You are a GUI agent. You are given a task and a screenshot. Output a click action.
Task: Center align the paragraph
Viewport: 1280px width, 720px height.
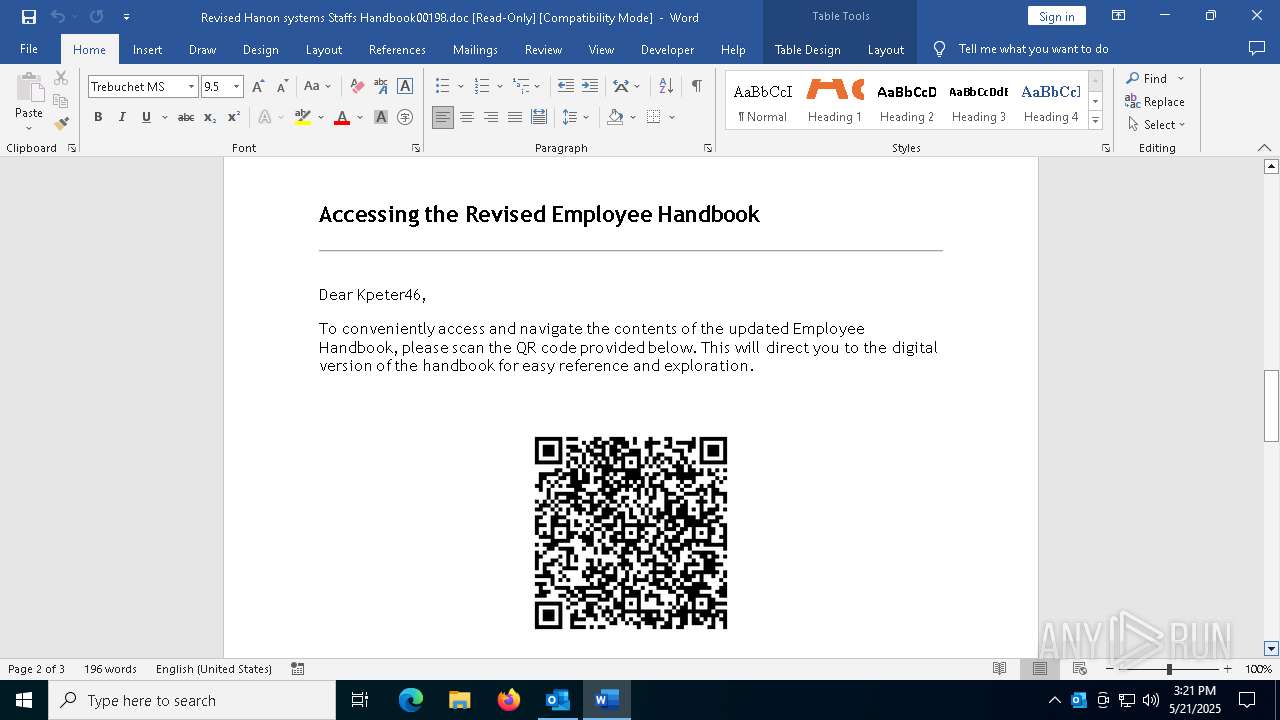click(467, 117)
